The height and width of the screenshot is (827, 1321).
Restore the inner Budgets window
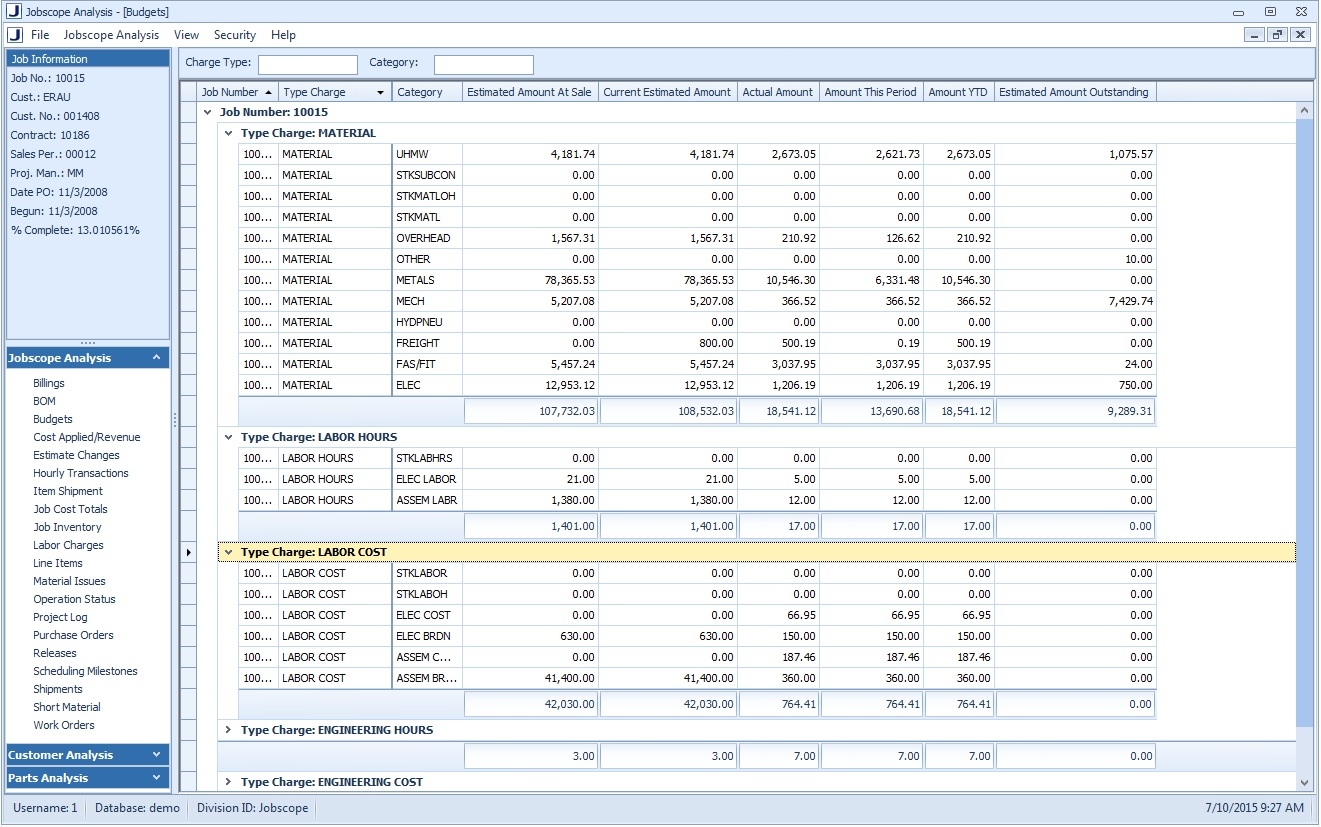(x=1277, y=35)
